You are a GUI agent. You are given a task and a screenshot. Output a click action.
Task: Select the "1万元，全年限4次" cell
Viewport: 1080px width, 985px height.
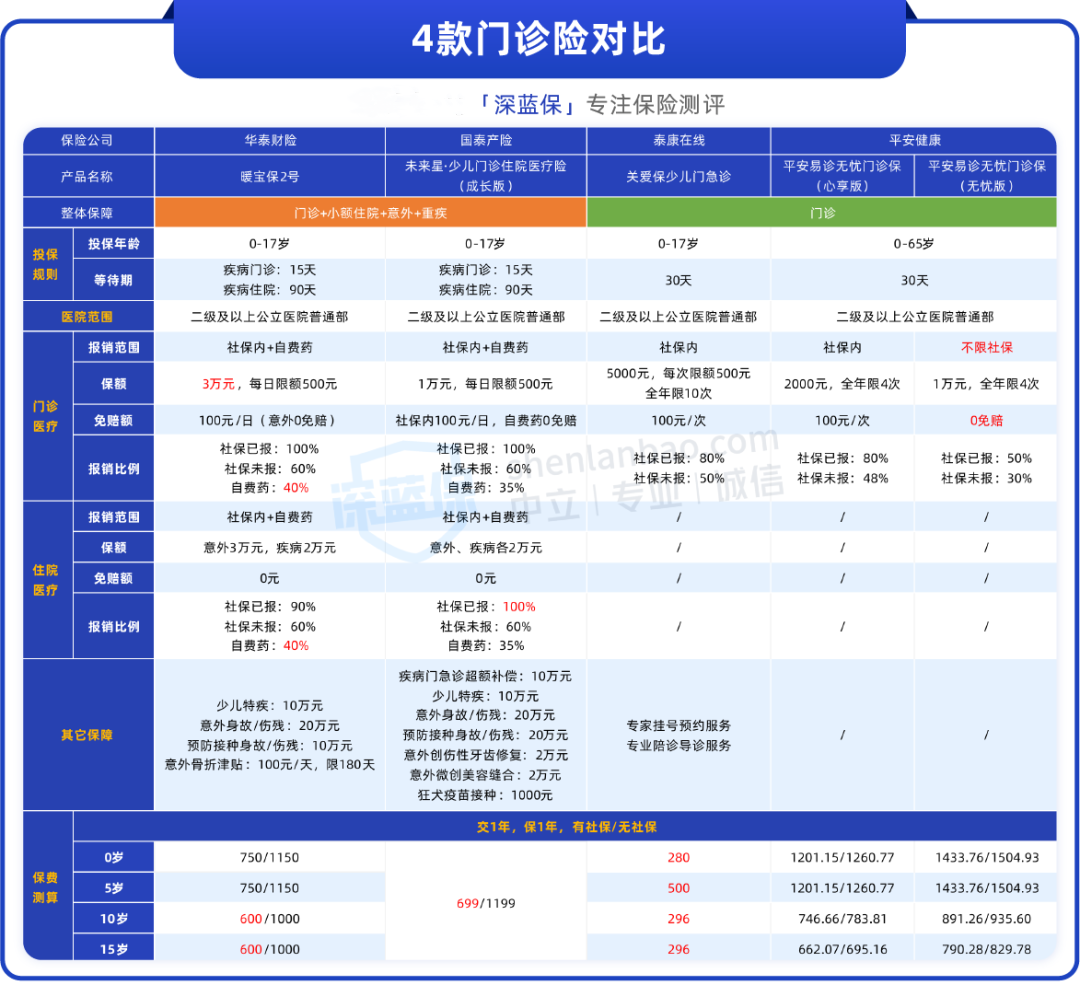point(986,384)
